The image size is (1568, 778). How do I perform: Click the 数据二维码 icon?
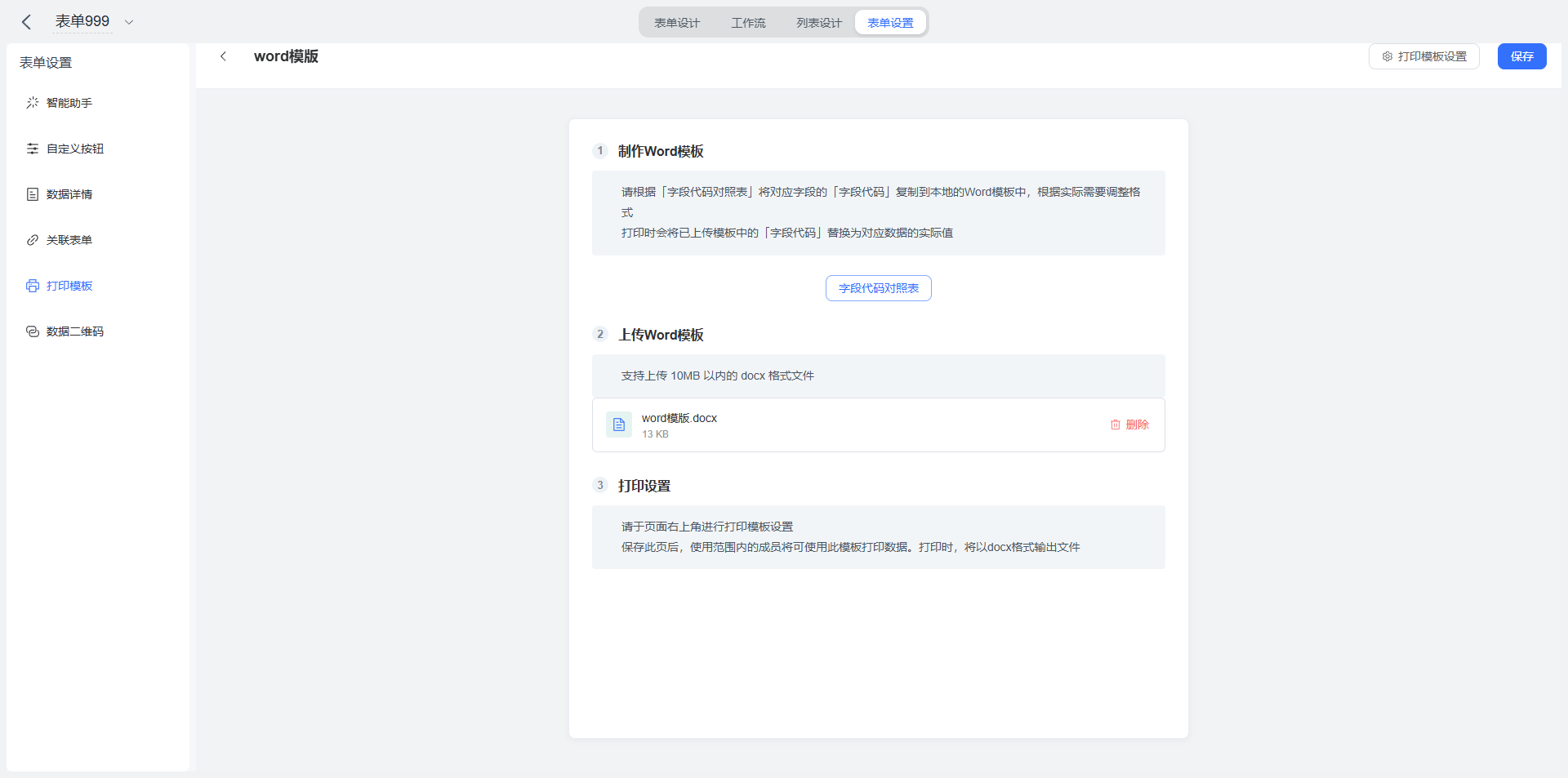pyautogui.click(x=33, y=331)
